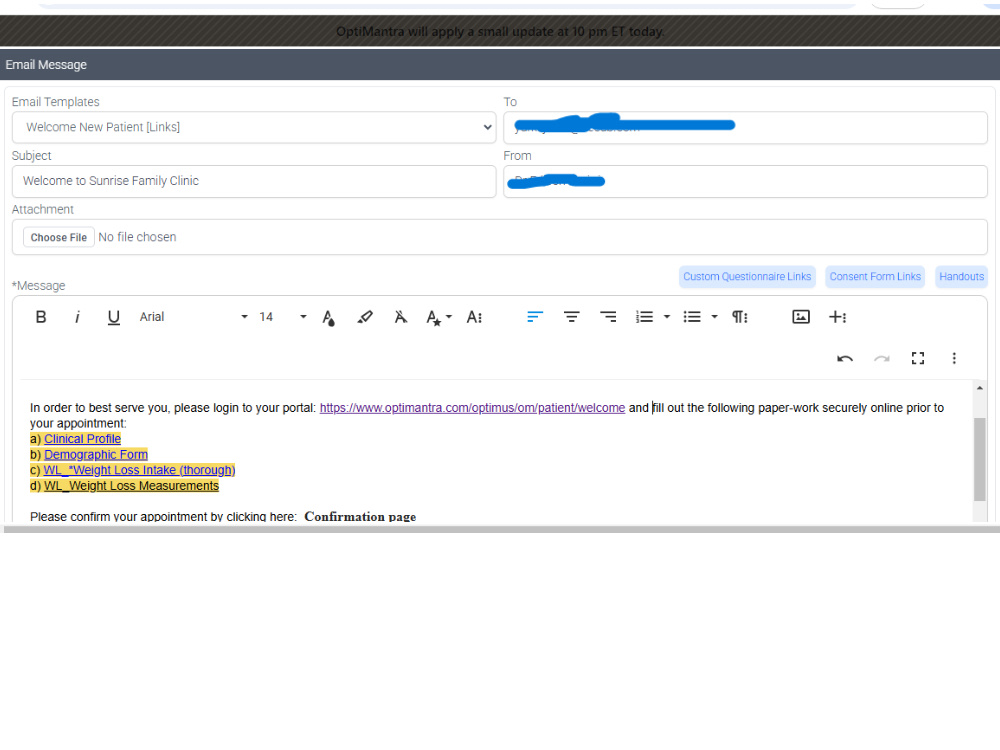Open the text color picker icon
The image size is (1000, 750).
click(328, 318)
